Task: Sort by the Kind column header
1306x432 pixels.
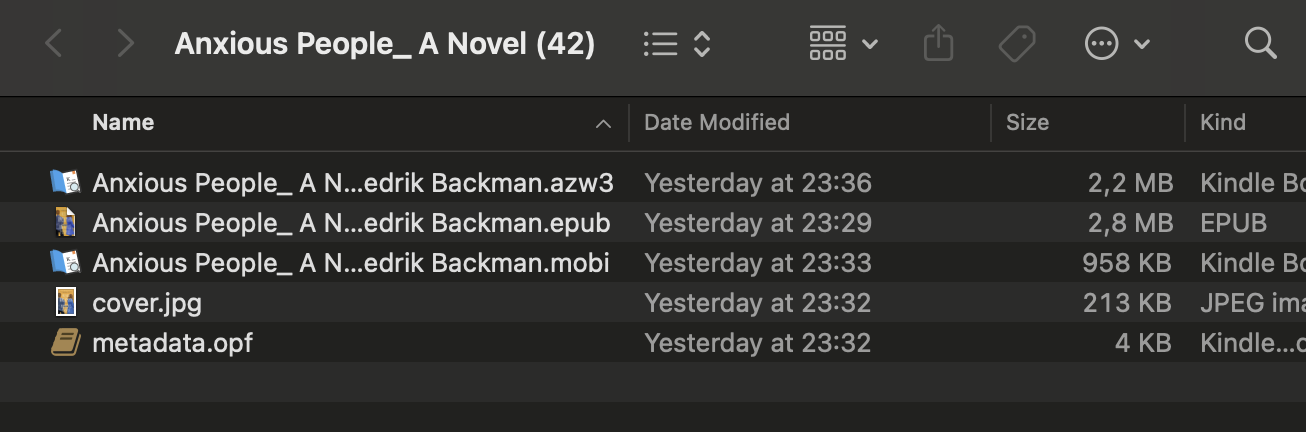Action: point(1223,123)
